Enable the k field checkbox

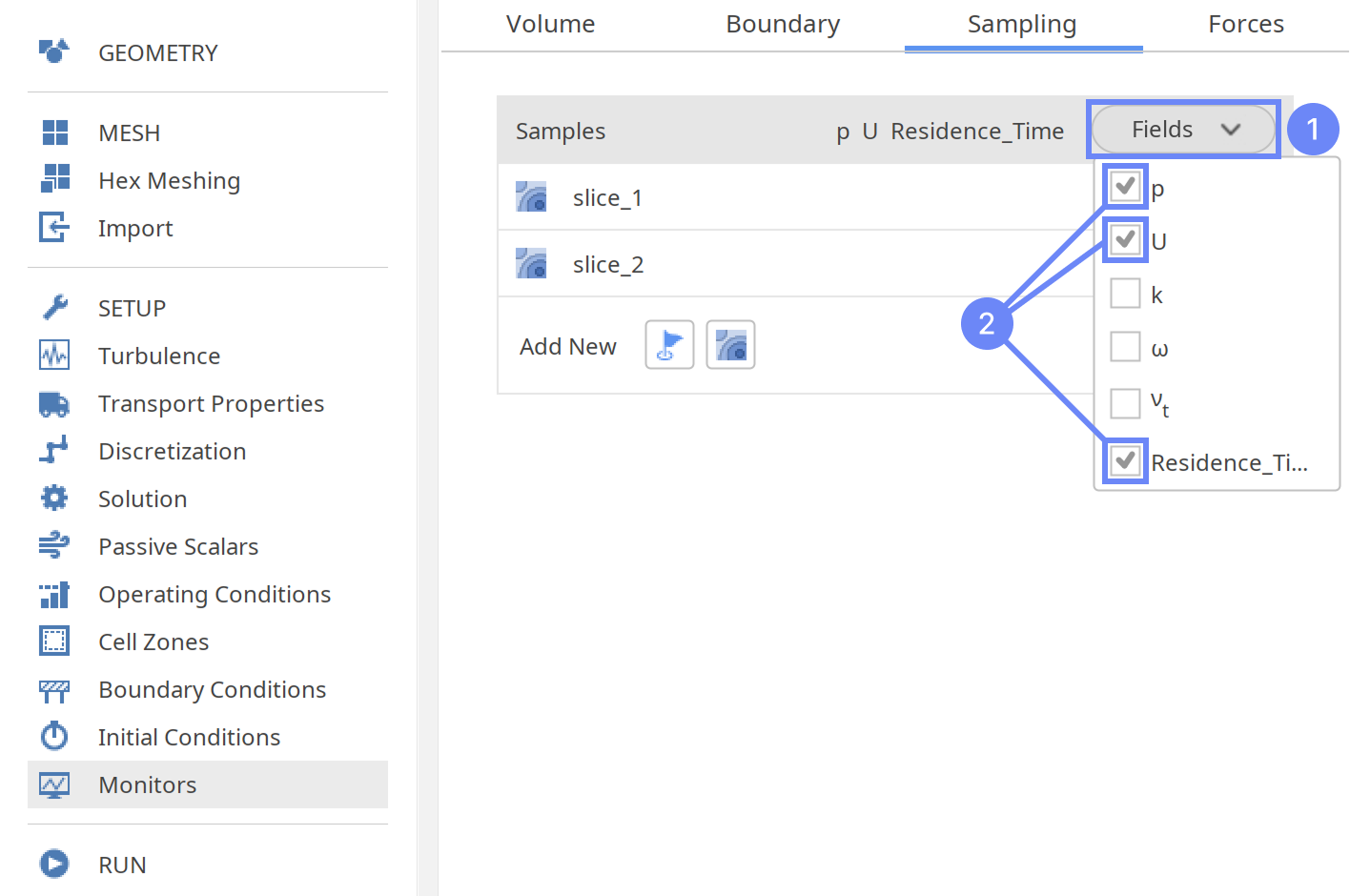point(1126,294)
